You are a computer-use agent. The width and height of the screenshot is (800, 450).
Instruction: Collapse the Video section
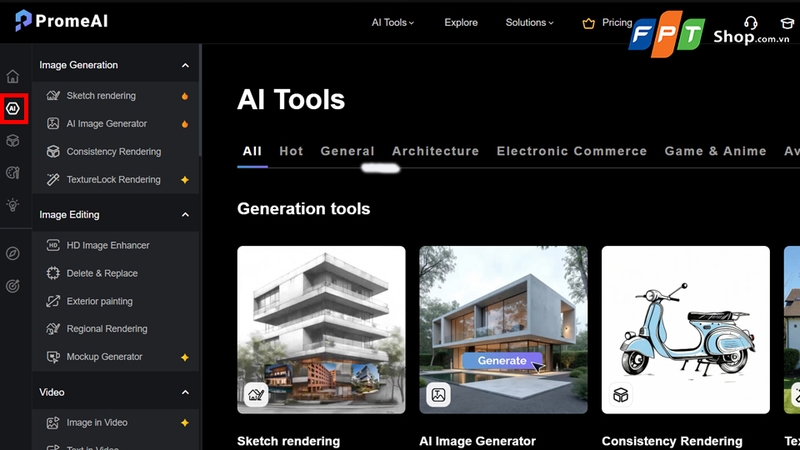(185, 392)
